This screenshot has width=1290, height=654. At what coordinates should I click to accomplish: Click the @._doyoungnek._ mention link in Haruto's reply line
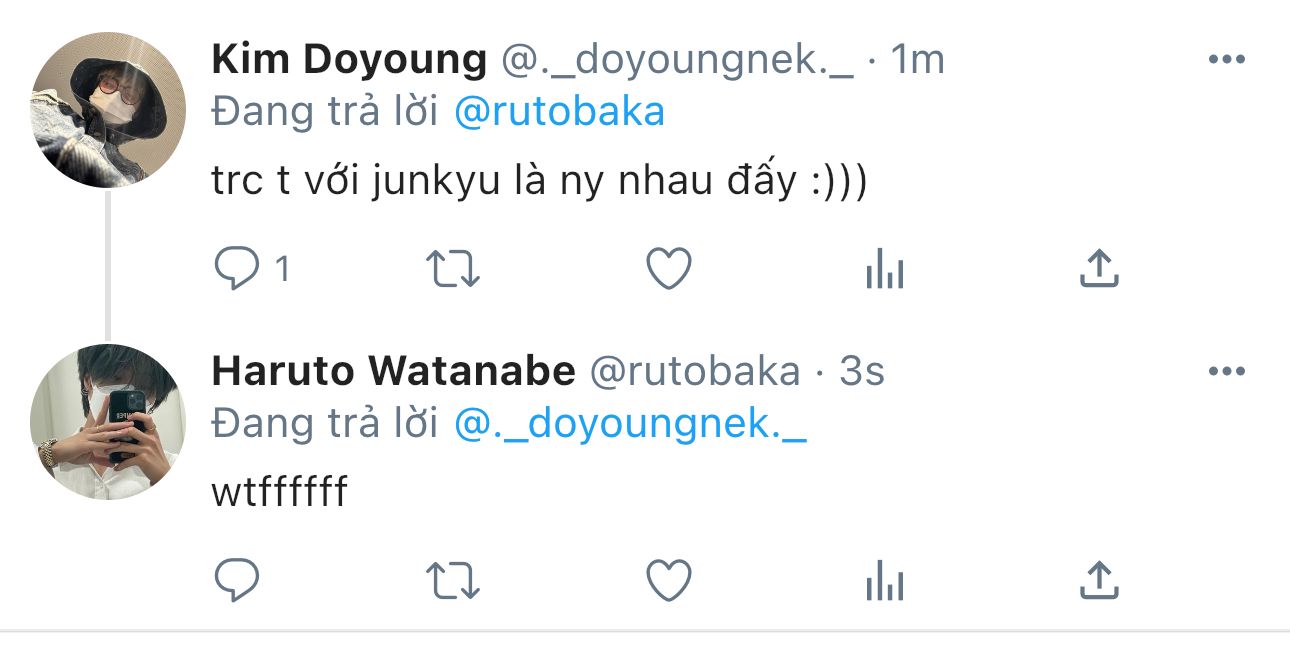(x=630, y=424)
